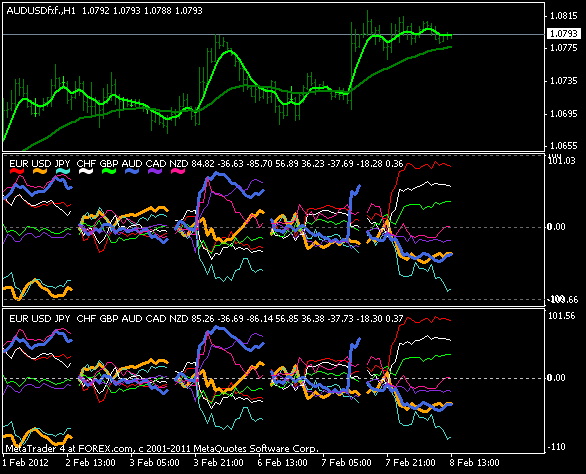Select the CHF value 56.89
The image size is (586, 474).
click(x=287, y=164)
